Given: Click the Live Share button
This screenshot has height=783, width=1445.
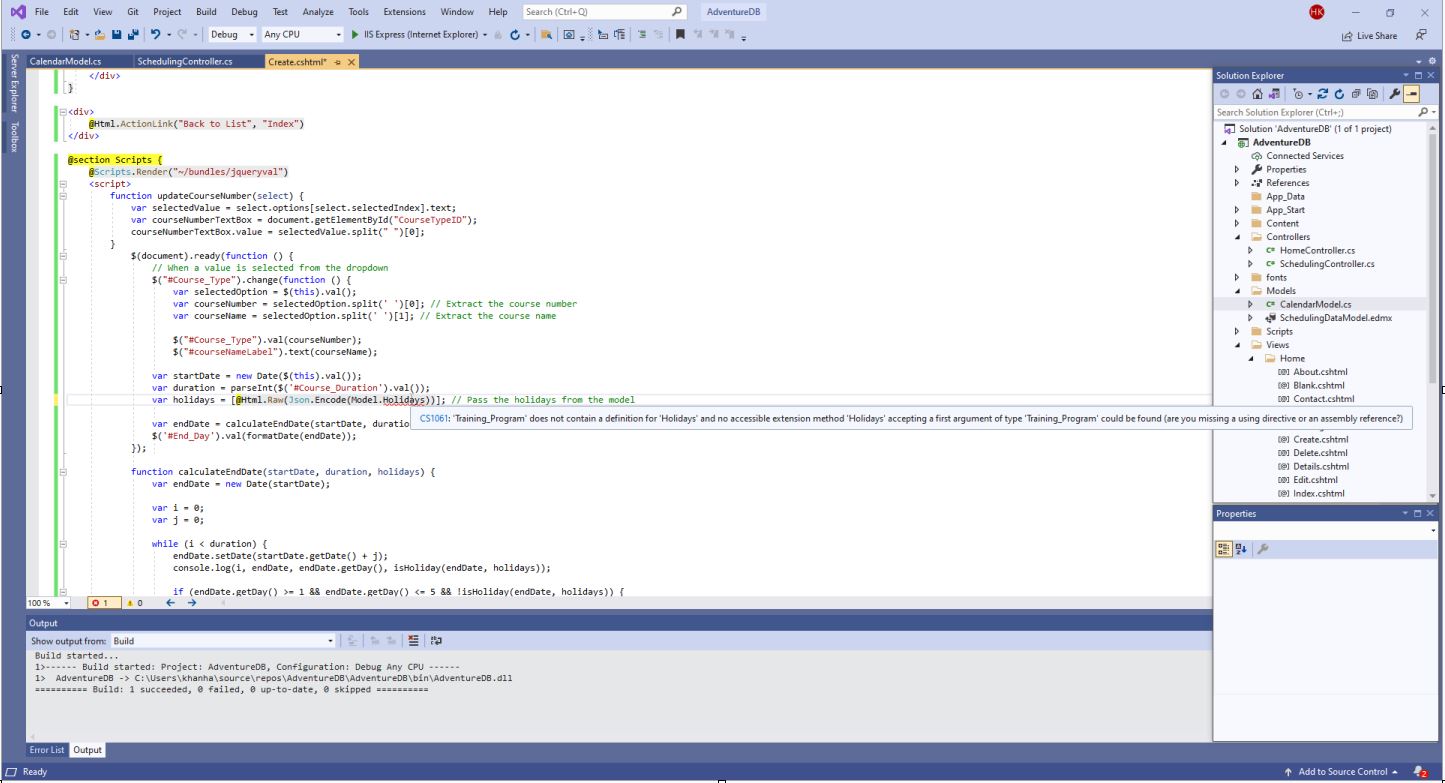Looking at the screenshot, I should (1370, 35).
